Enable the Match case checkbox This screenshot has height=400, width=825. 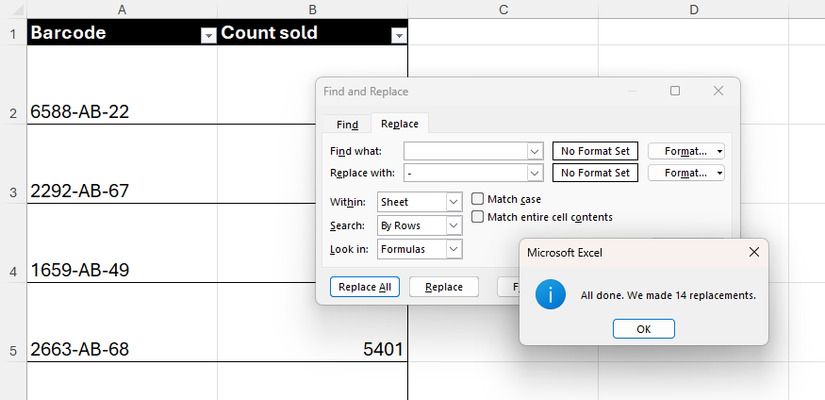coord(477,199)
